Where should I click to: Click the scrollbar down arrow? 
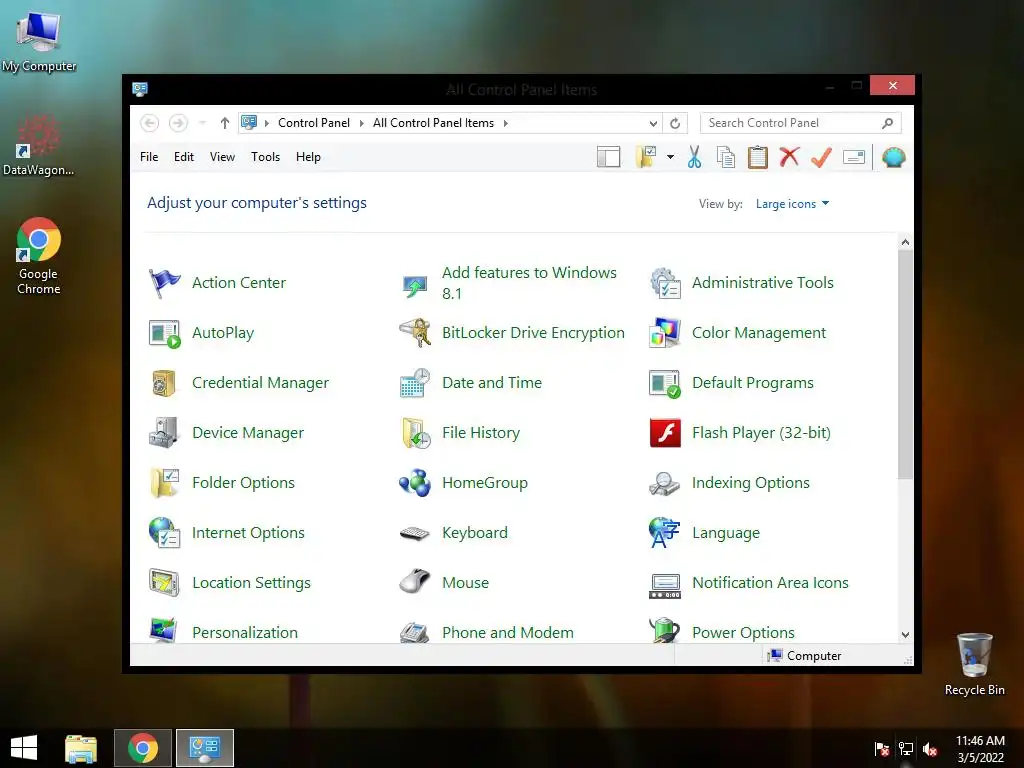[x=904, y=635]
